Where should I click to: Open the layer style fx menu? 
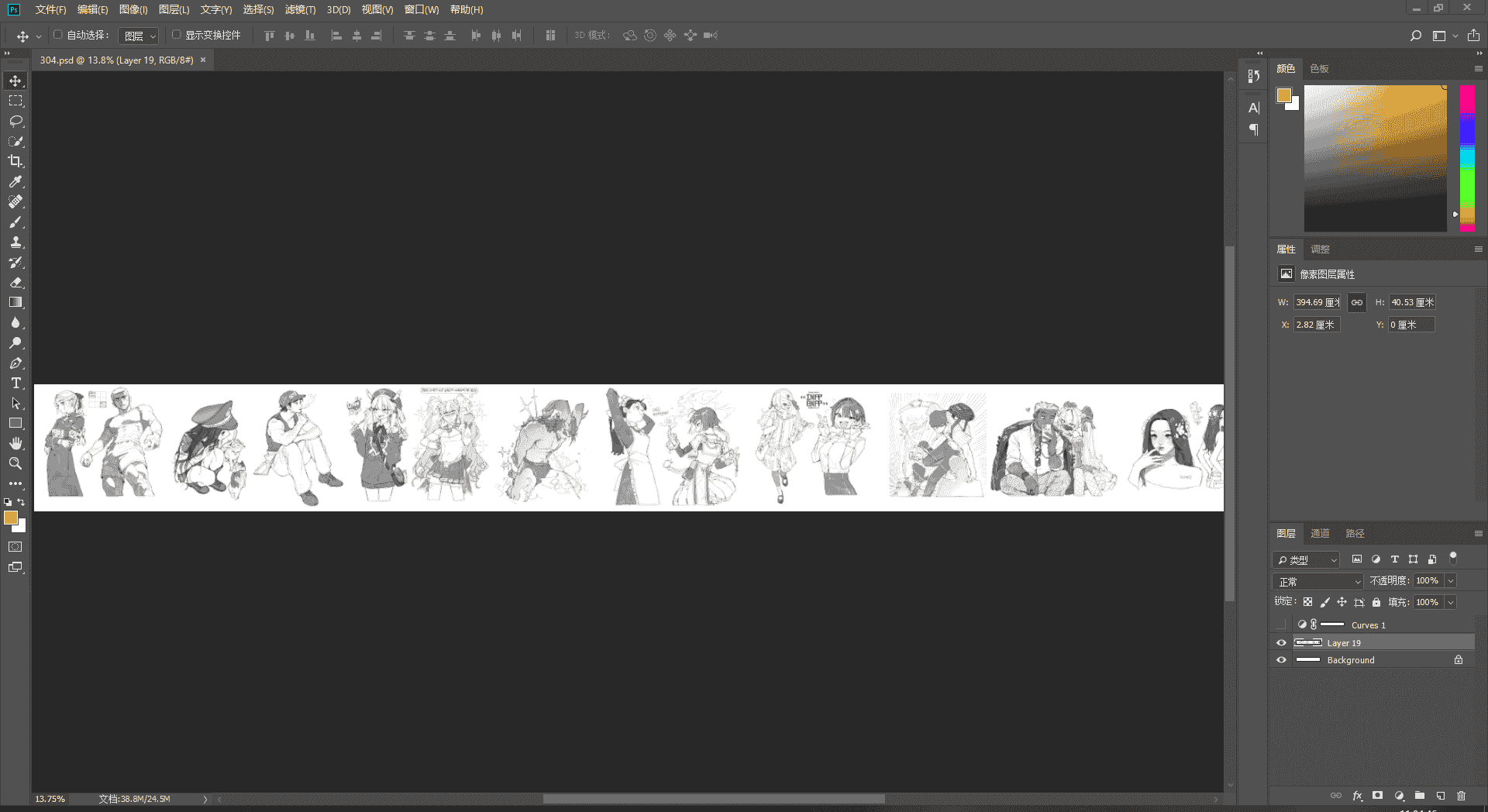pos(1357,796)
